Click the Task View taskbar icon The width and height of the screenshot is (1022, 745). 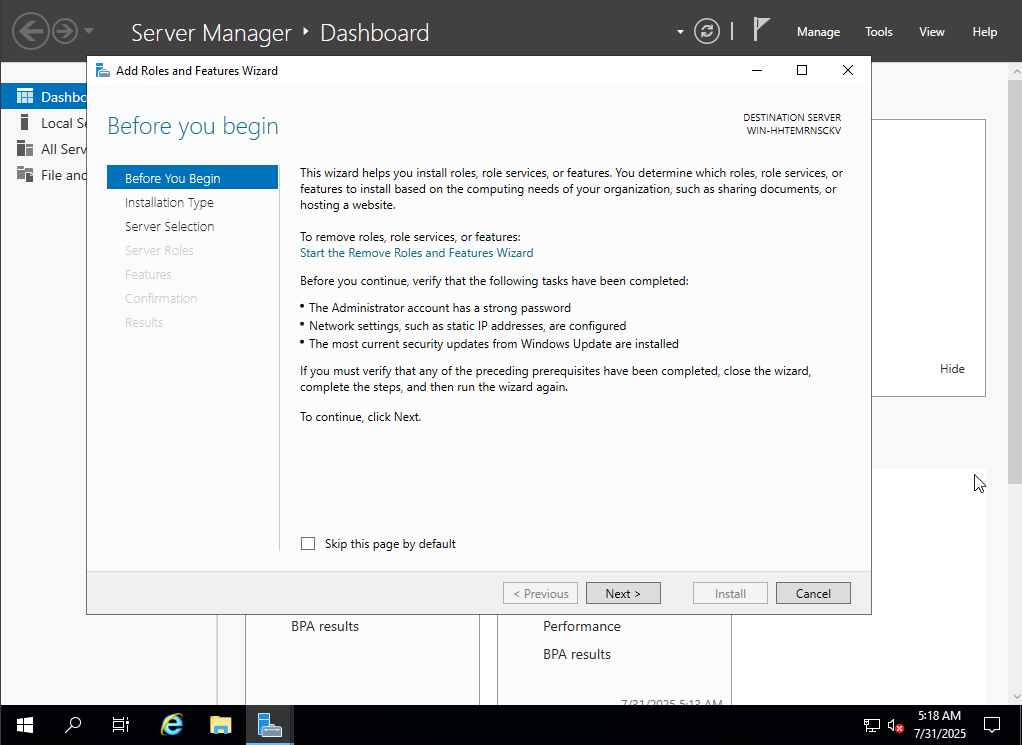(121, 725)
